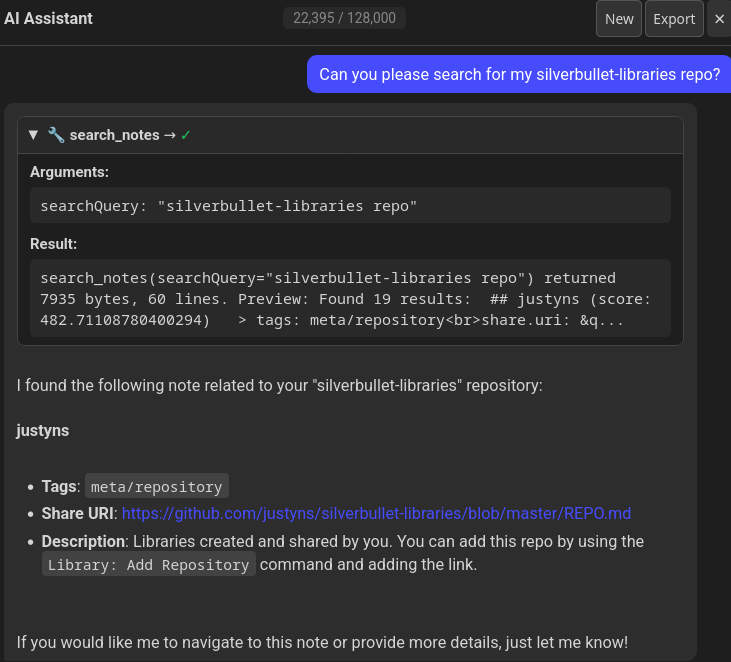Click the Arguments section label
The width and height of the screenshot is (731, 662).
coord(69,172)
